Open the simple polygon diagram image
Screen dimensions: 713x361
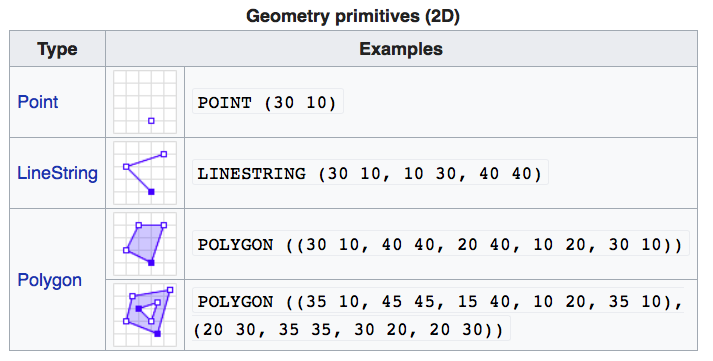tap(145, 244)
